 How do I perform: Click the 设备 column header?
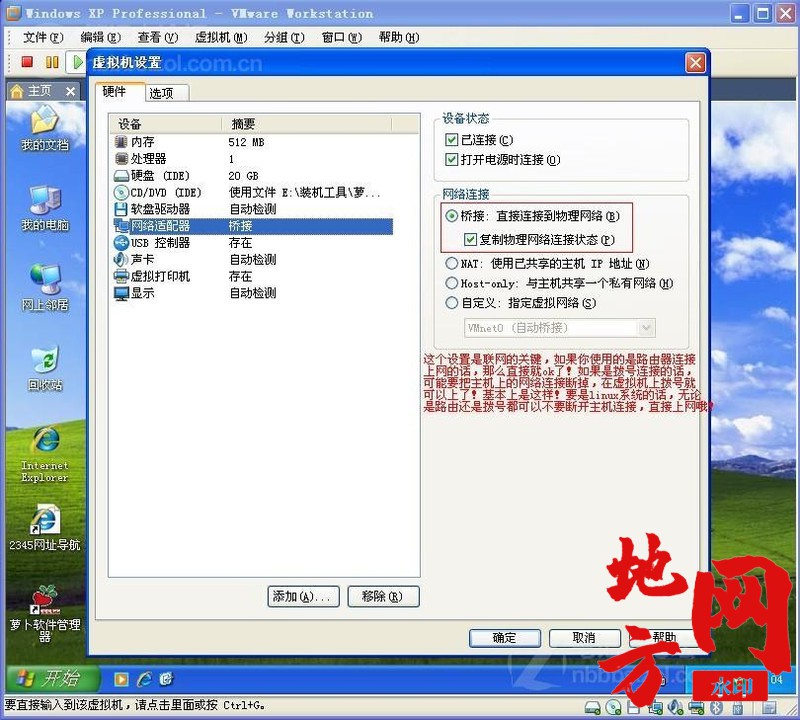(x=166, y=124)
